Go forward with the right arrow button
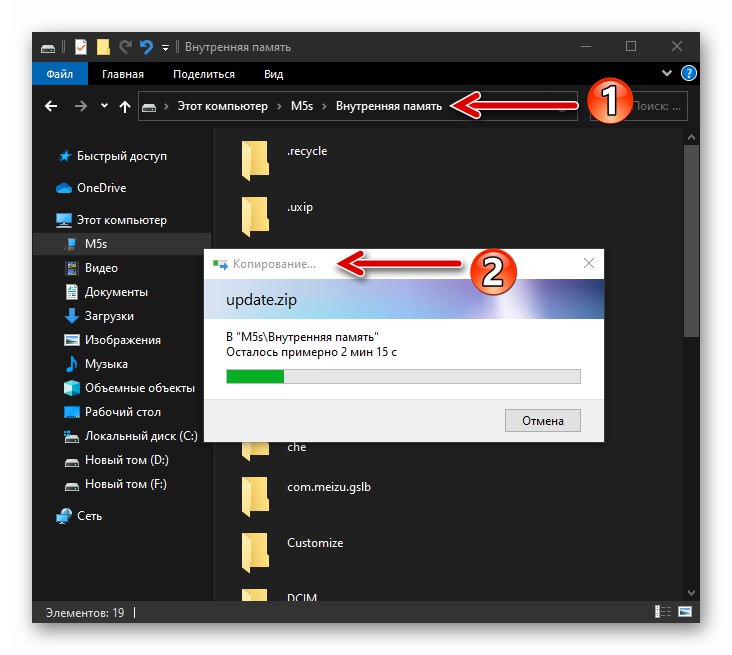This screenshot has width=732, height=655. 81,106
